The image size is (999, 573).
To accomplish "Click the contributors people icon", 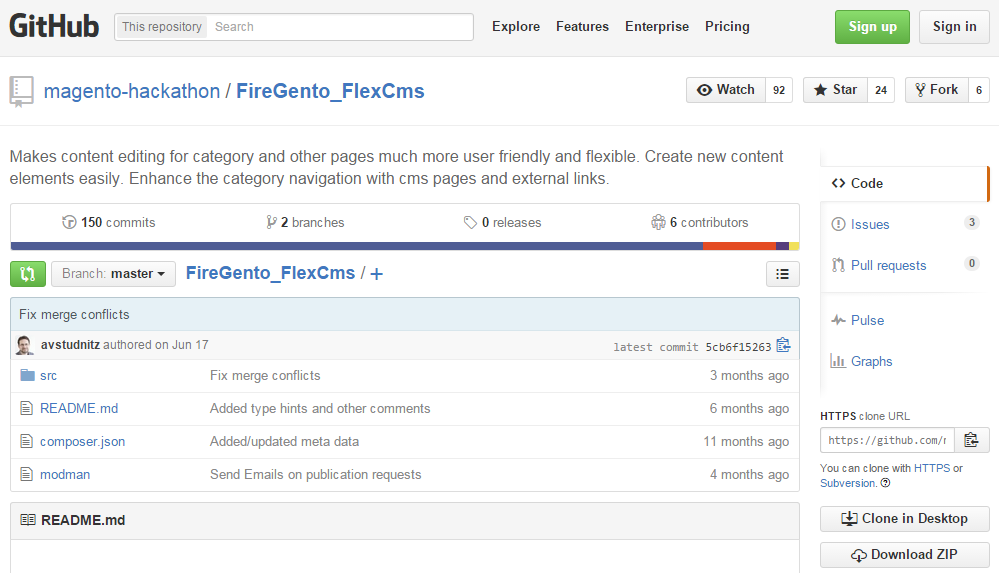I will pos(658,222).
